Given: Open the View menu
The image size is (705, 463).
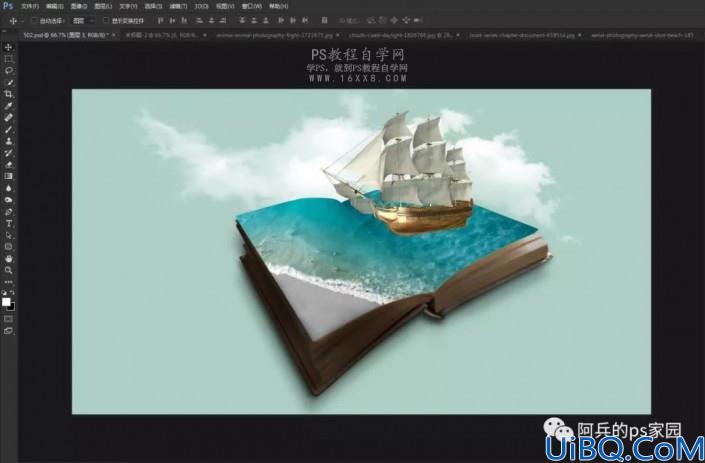Looking at the screenshot, I should coord(225,6).
